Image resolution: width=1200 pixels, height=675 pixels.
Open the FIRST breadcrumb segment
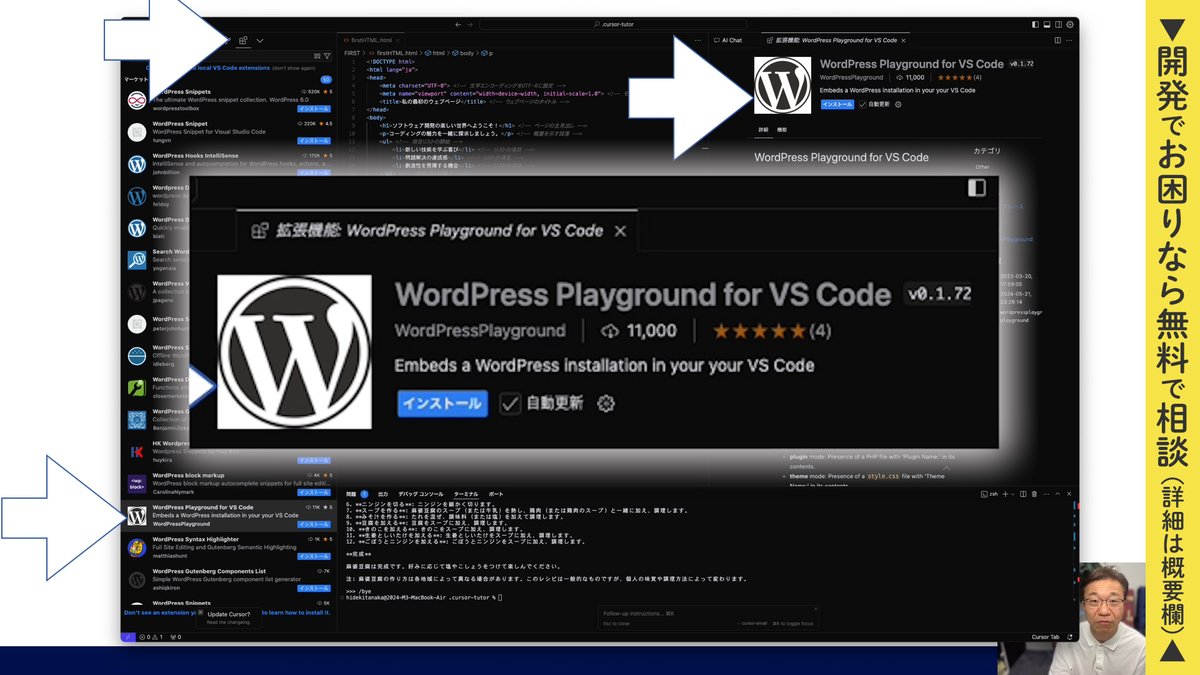[x=352, y=51]
